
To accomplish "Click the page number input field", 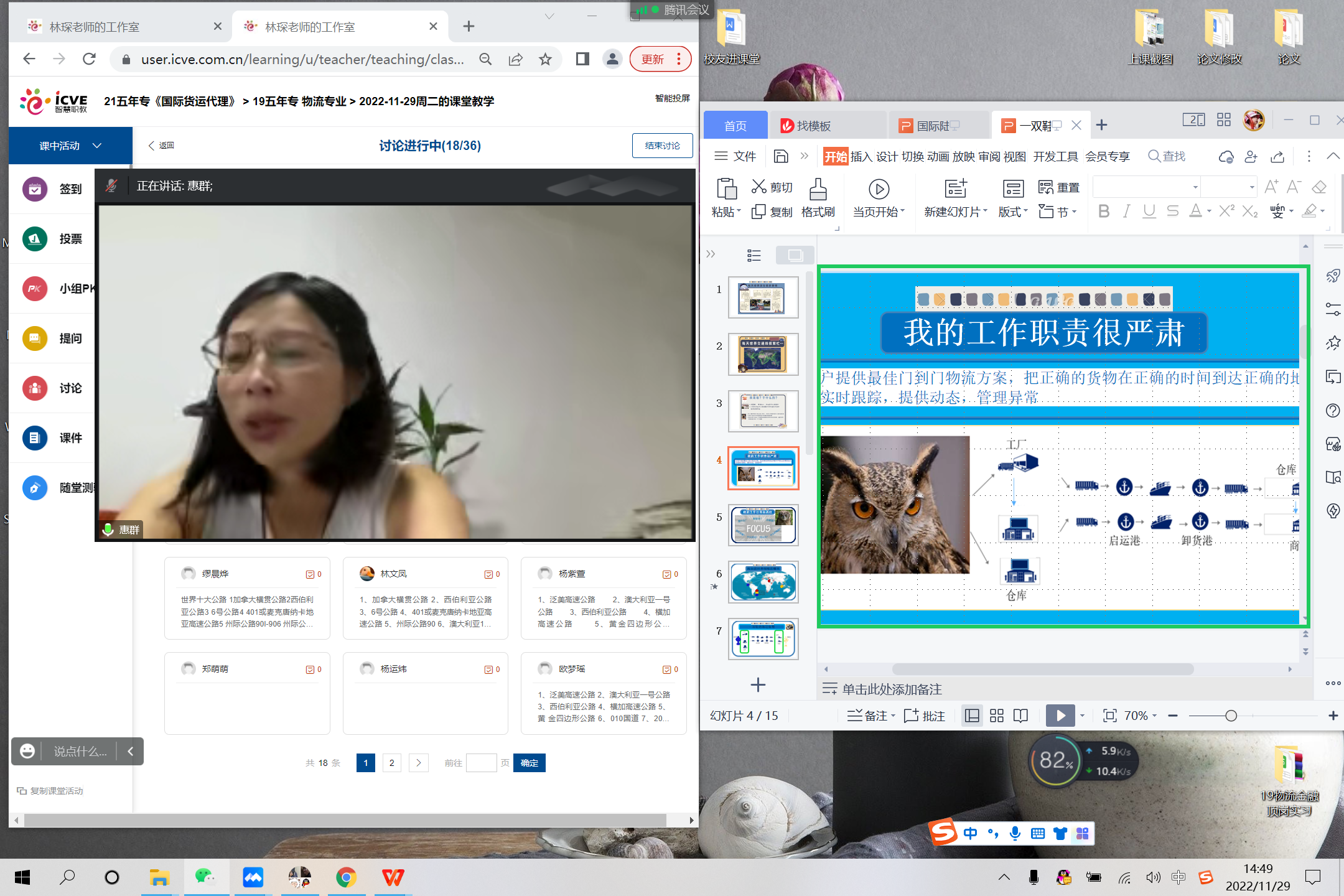I will click(481, 763).
